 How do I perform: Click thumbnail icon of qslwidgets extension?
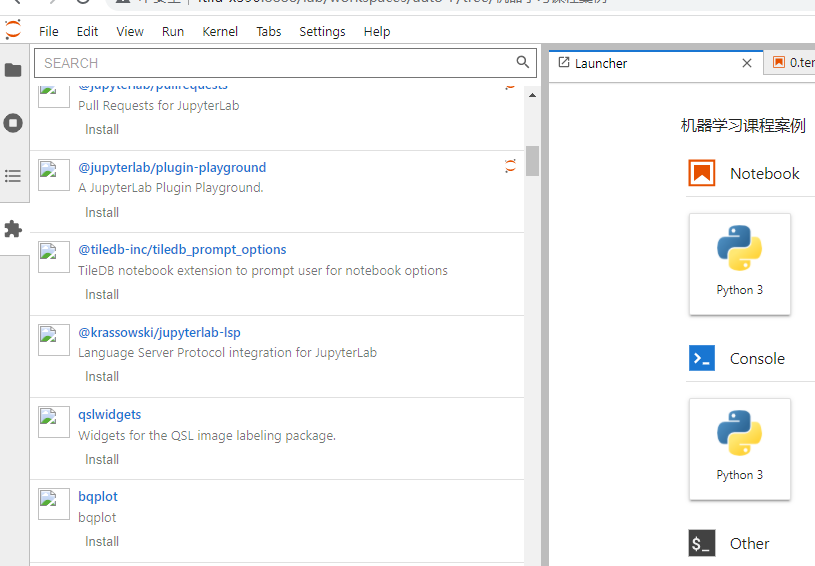54,422
